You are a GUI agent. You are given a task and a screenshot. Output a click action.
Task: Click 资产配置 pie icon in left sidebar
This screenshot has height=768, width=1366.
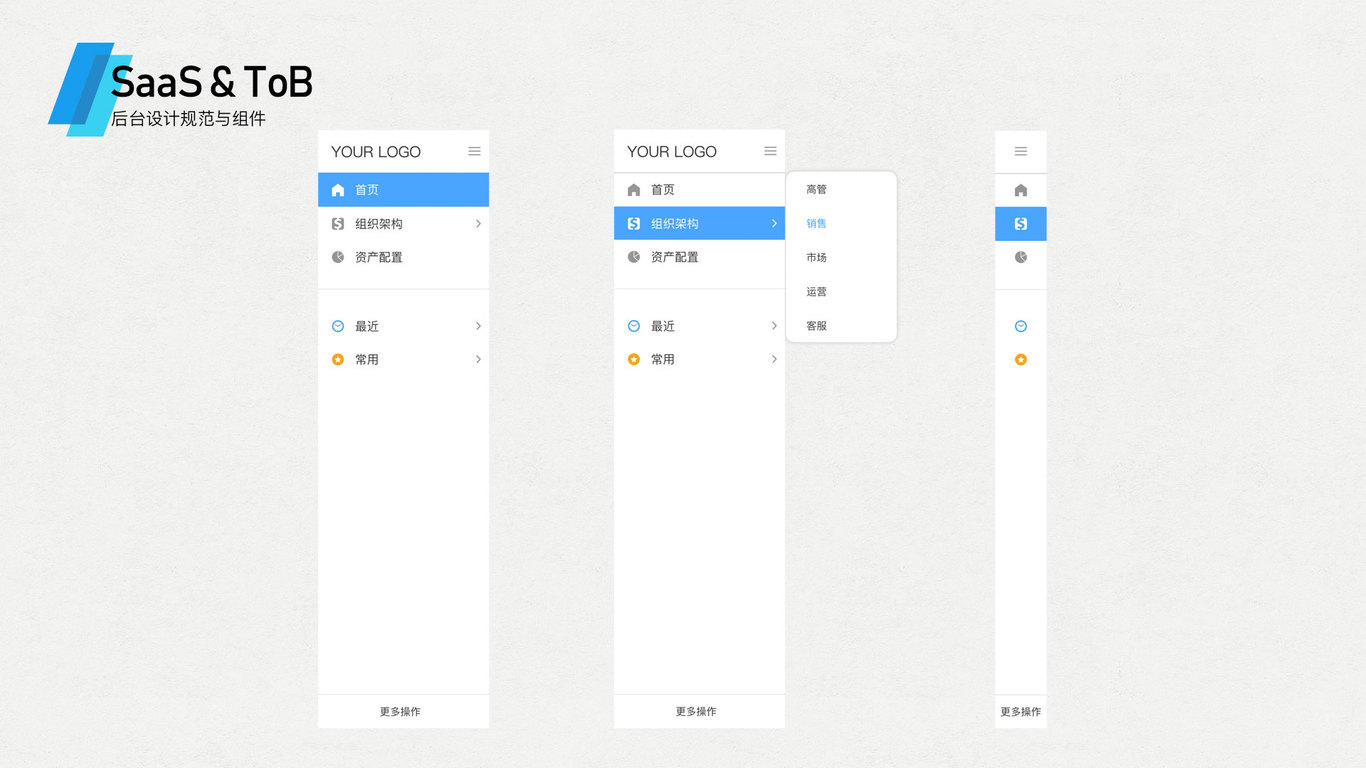point(338,257)
